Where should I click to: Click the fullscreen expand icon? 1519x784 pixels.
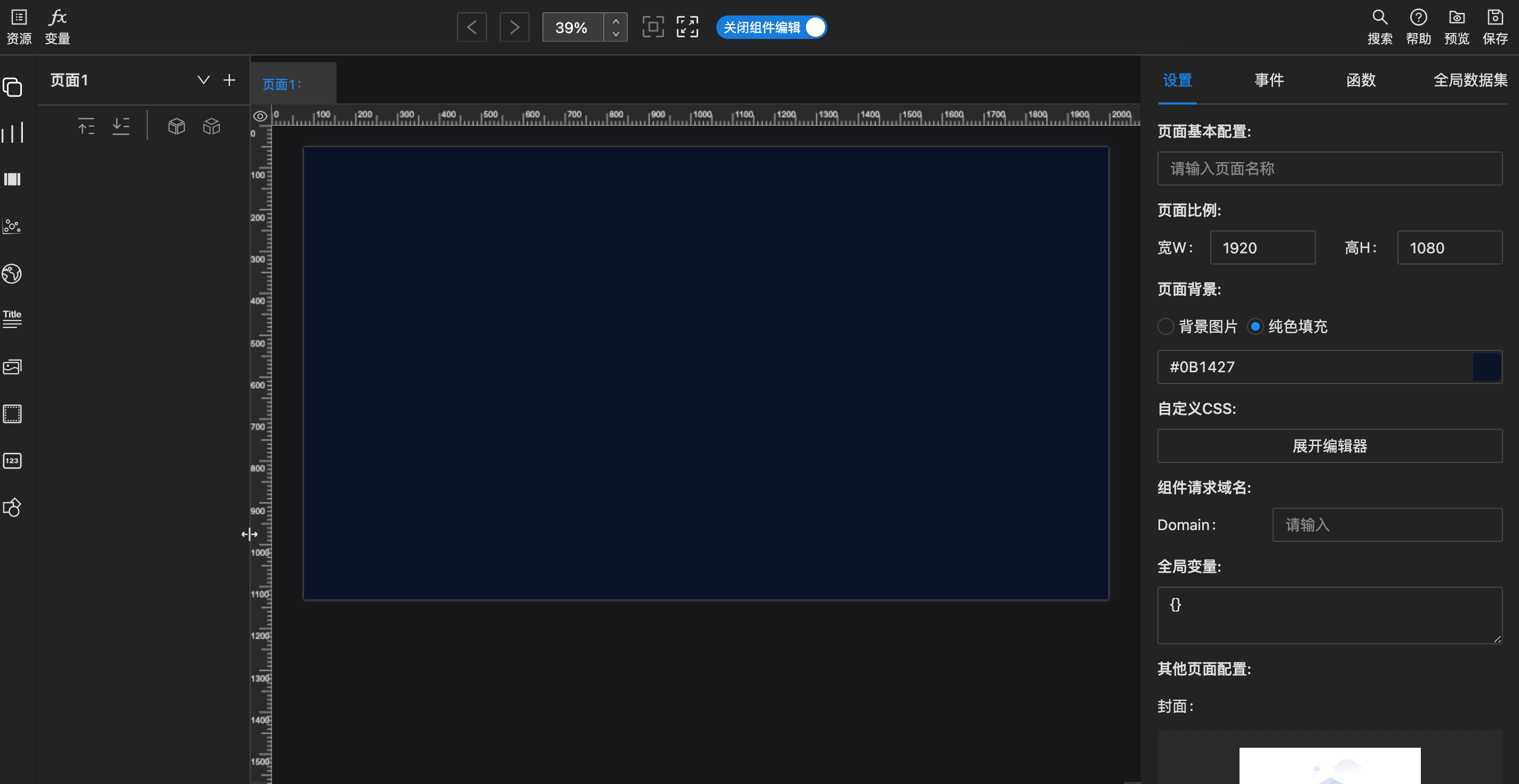pos(687,27)
